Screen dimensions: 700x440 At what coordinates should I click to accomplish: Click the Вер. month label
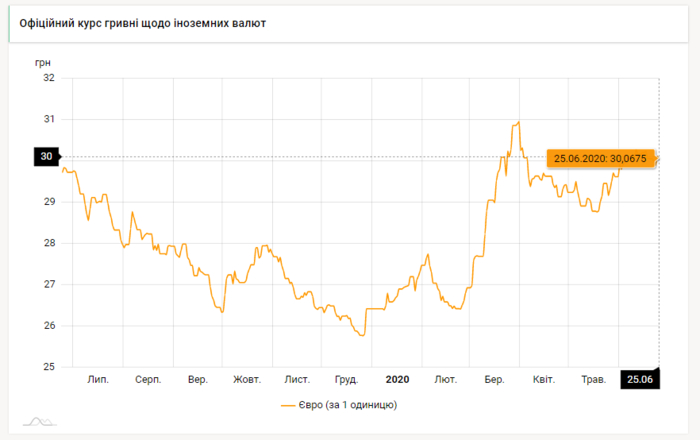coord(198,379)
